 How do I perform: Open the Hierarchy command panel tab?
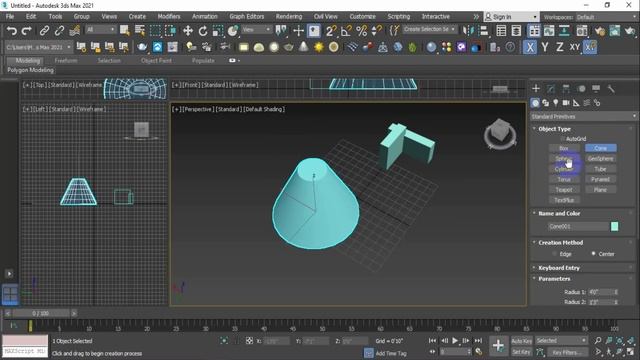point(566,89)
